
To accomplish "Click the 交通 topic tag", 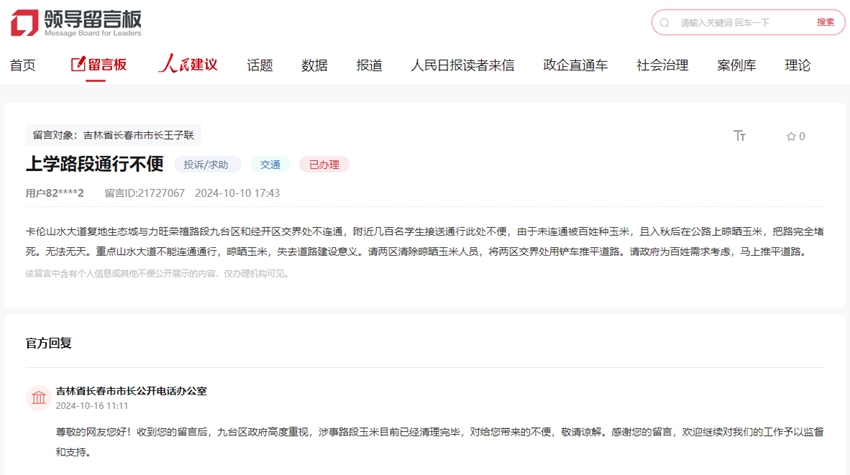I will click(270, 165).
